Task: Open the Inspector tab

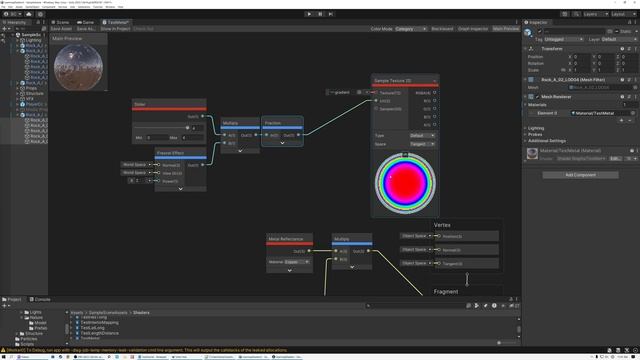Action: pyautogui.click(x=536, y=22)
